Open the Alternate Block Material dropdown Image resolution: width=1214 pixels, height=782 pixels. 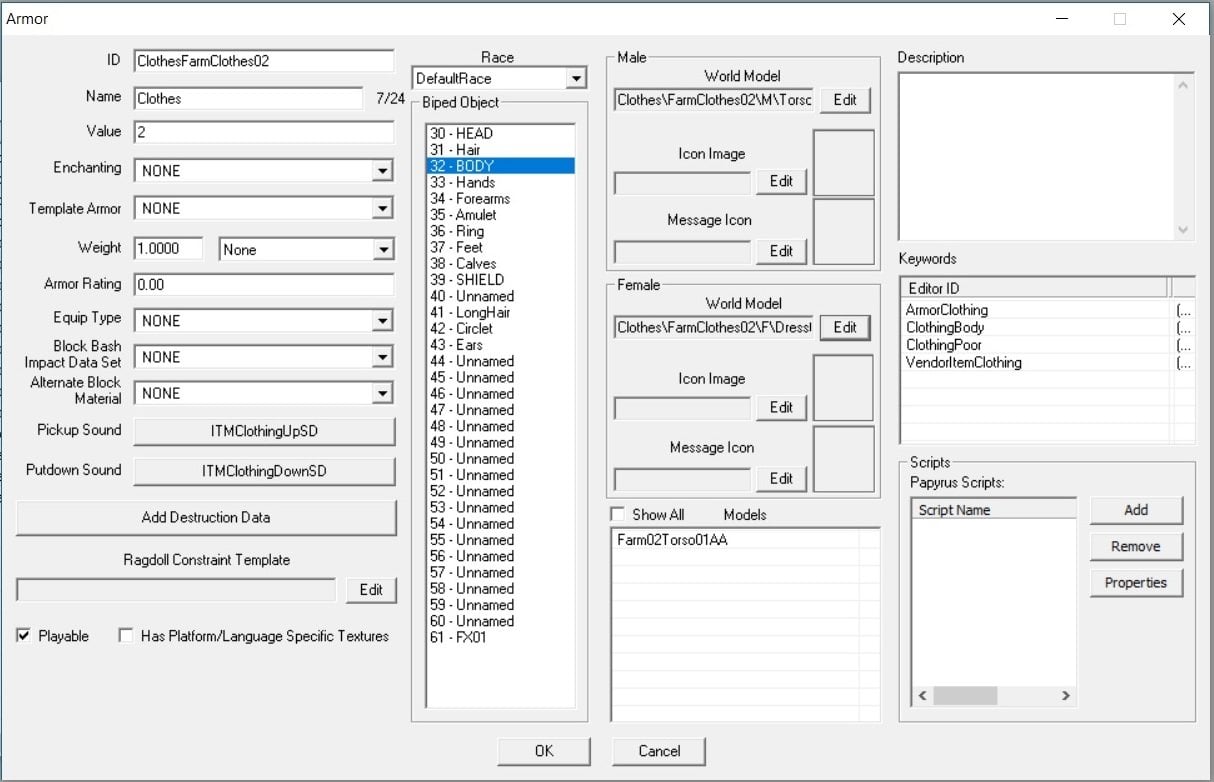point(382,394)
